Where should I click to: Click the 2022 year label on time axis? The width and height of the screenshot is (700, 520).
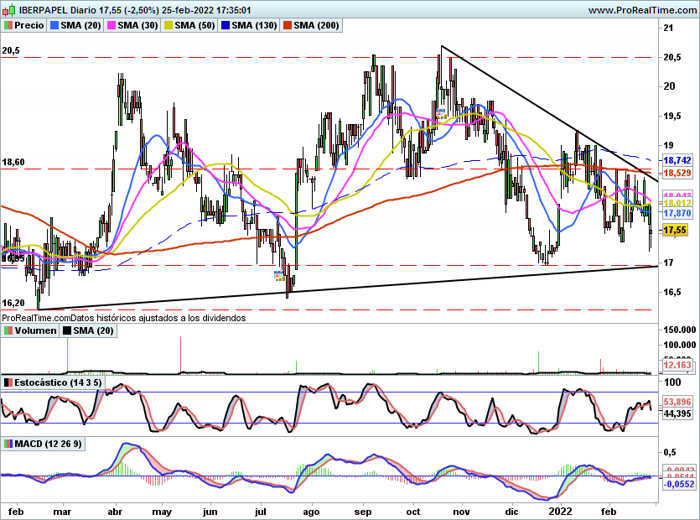tap(560, 512)
